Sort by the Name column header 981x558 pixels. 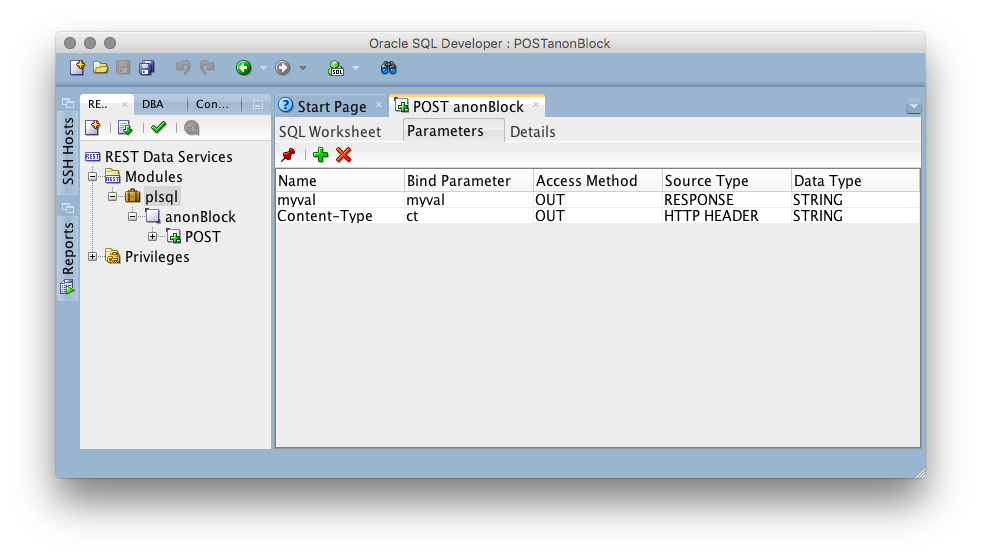pyautogui.click(x=340, y=181)
